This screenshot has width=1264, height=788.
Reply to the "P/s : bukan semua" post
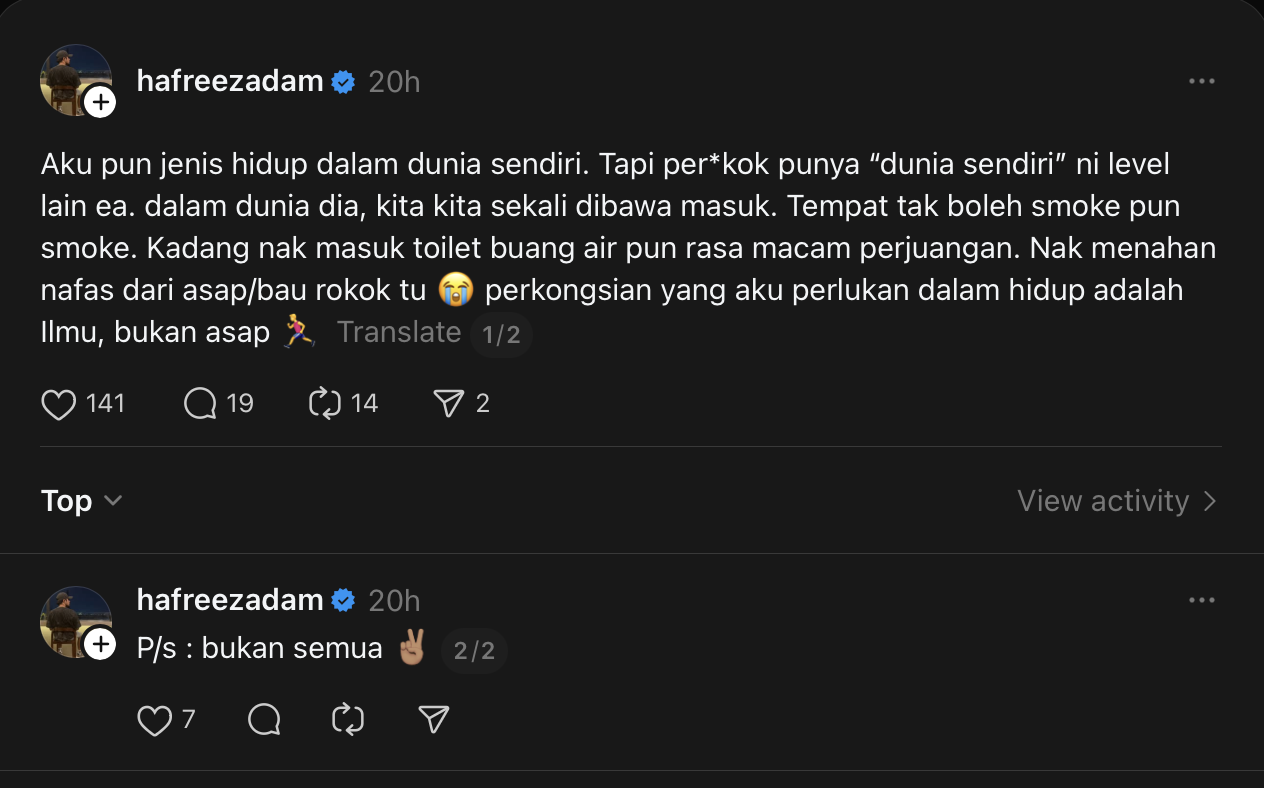pyautogui.click(x=264, y=720)
